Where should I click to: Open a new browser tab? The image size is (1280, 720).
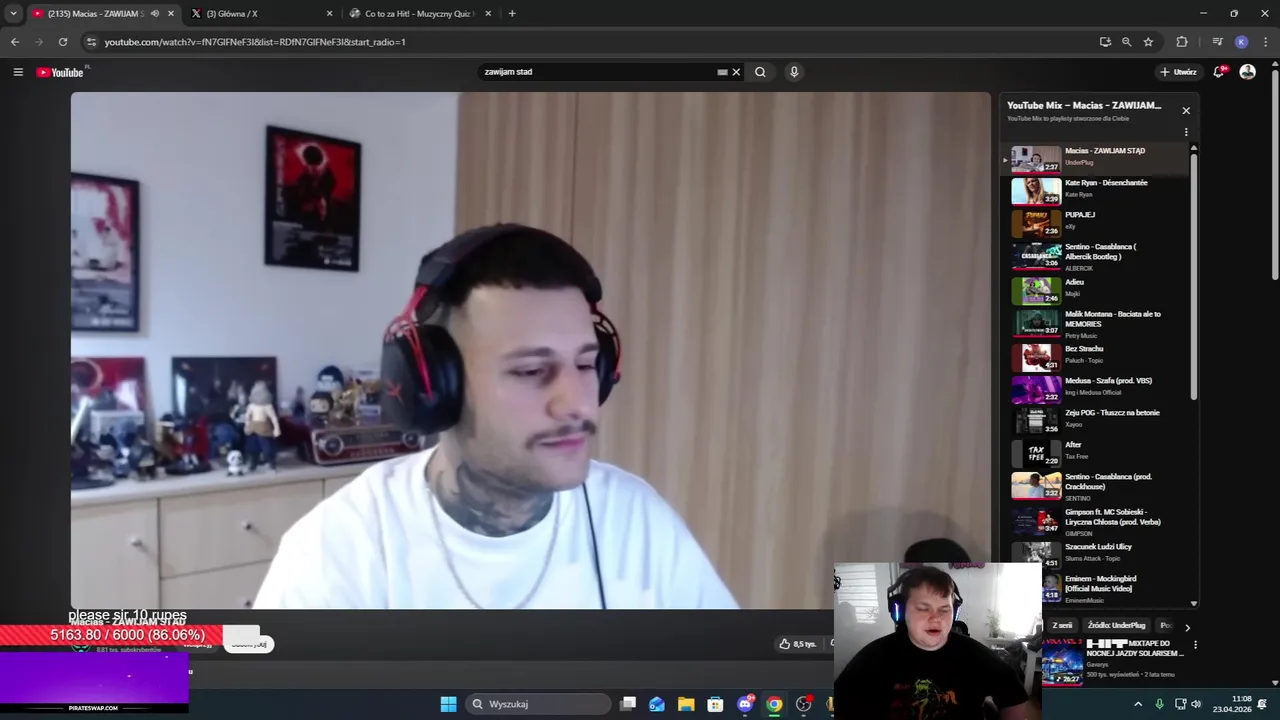click(512, 14)
